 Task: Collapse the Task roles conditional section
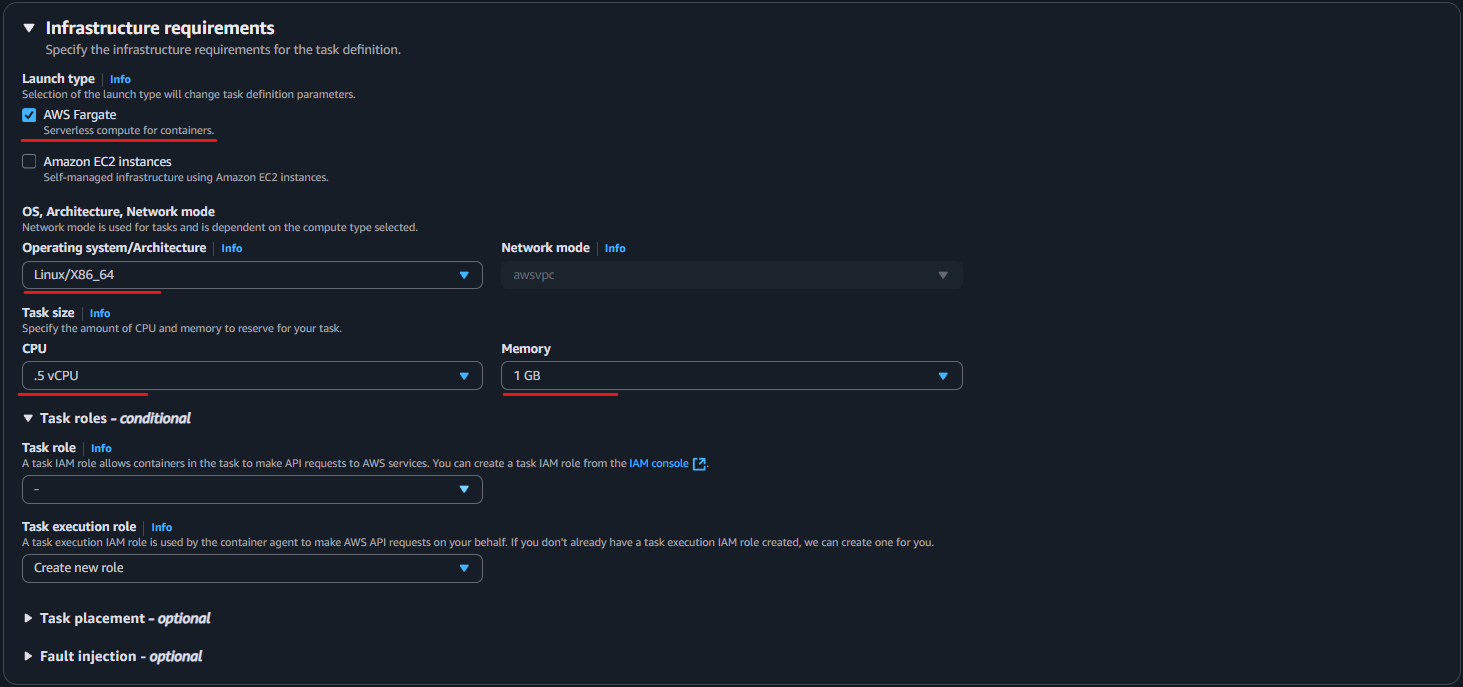point(28,418)
